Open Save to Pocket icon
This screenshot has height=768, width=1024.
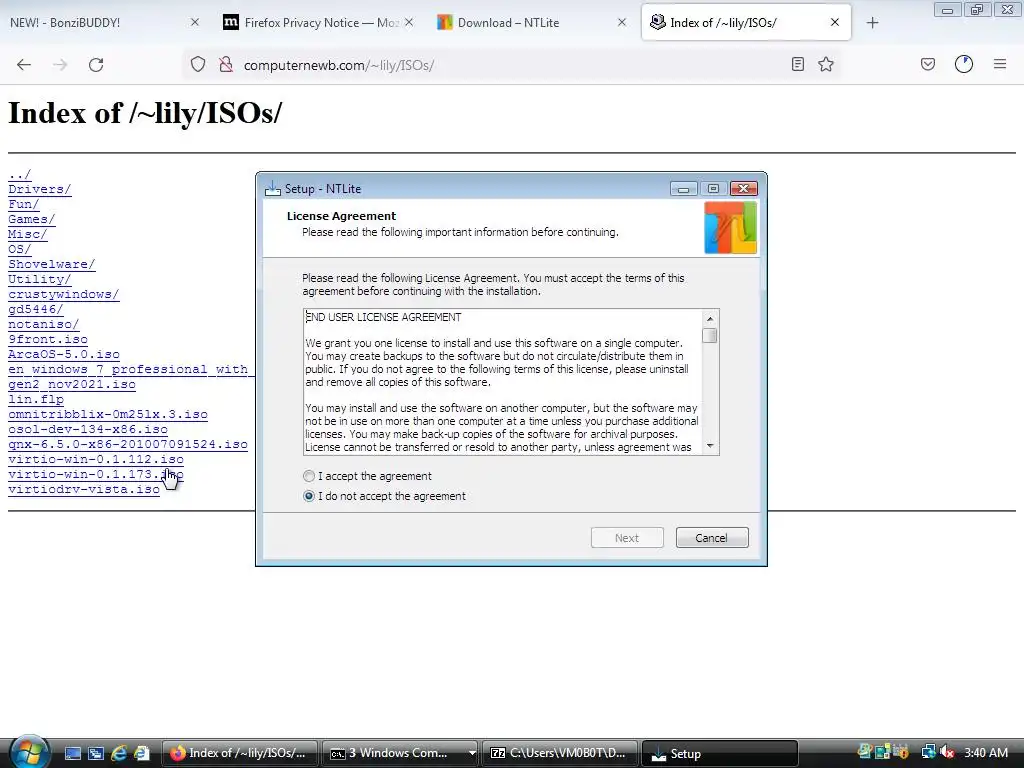click(x=928, y=64)
